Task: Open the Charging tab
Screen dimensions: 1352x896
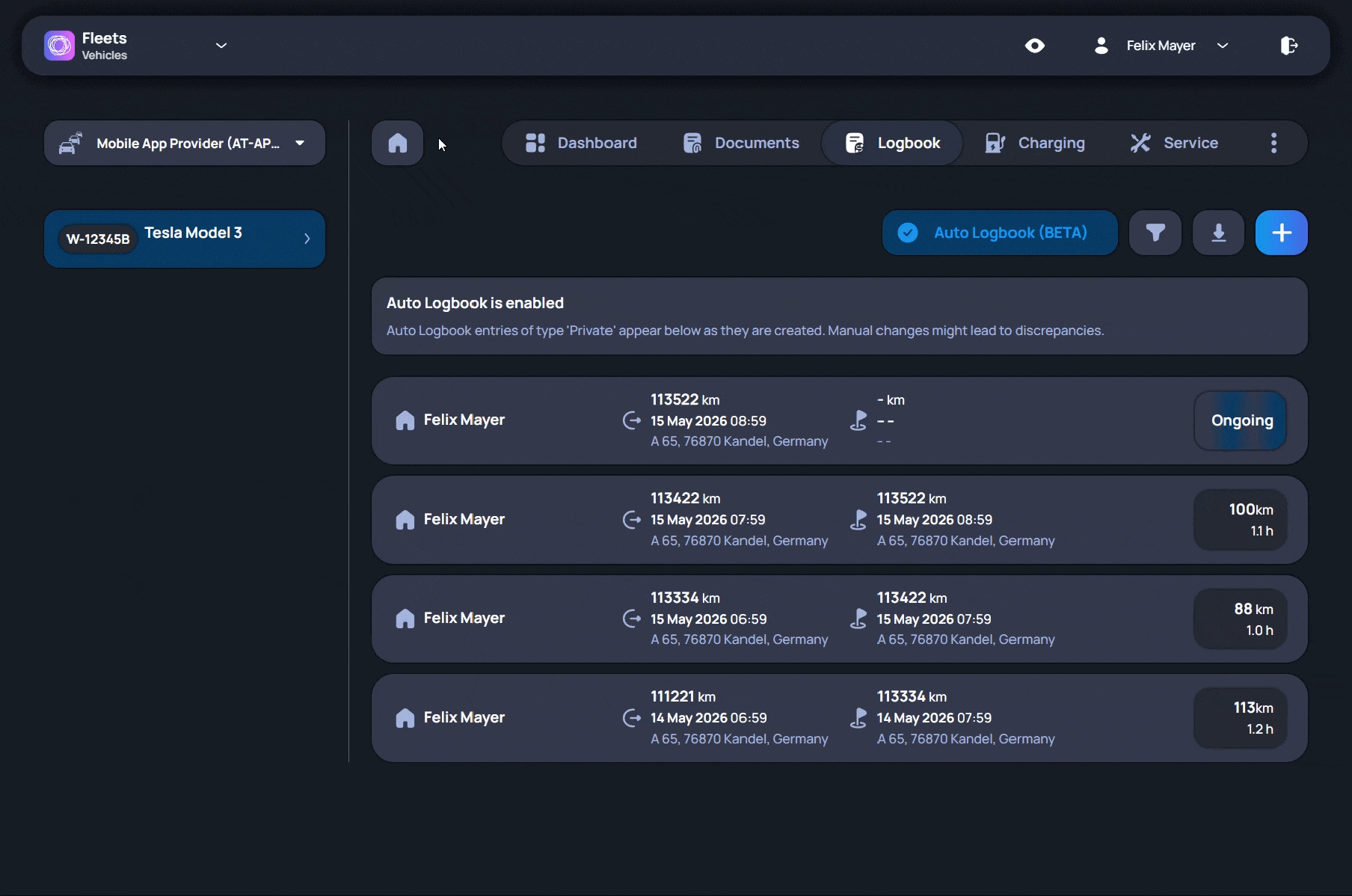Action: [x=1035, y=143]
